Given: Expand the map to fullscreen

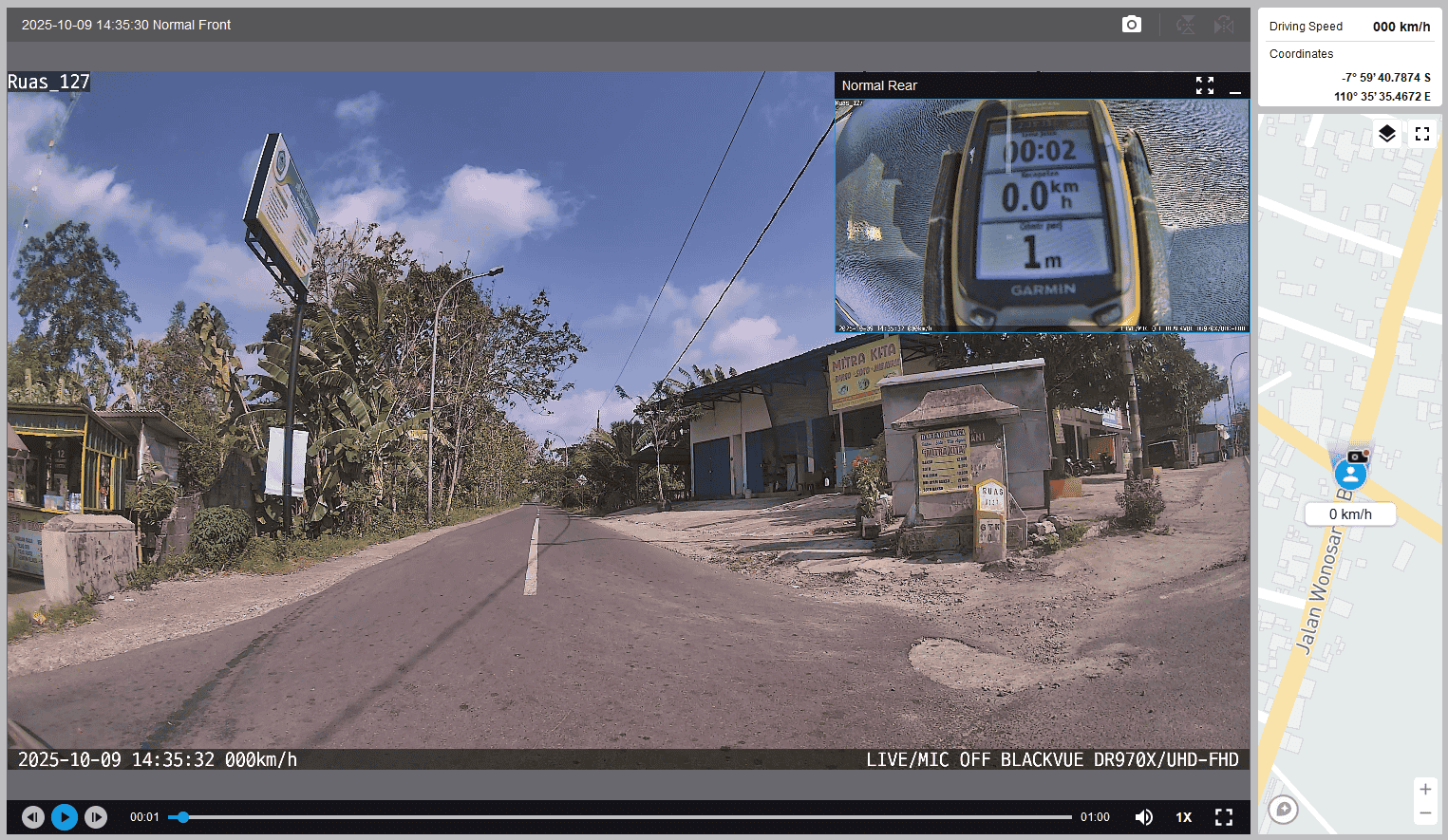Looking at the screenshot, I should coord(1421,134).
